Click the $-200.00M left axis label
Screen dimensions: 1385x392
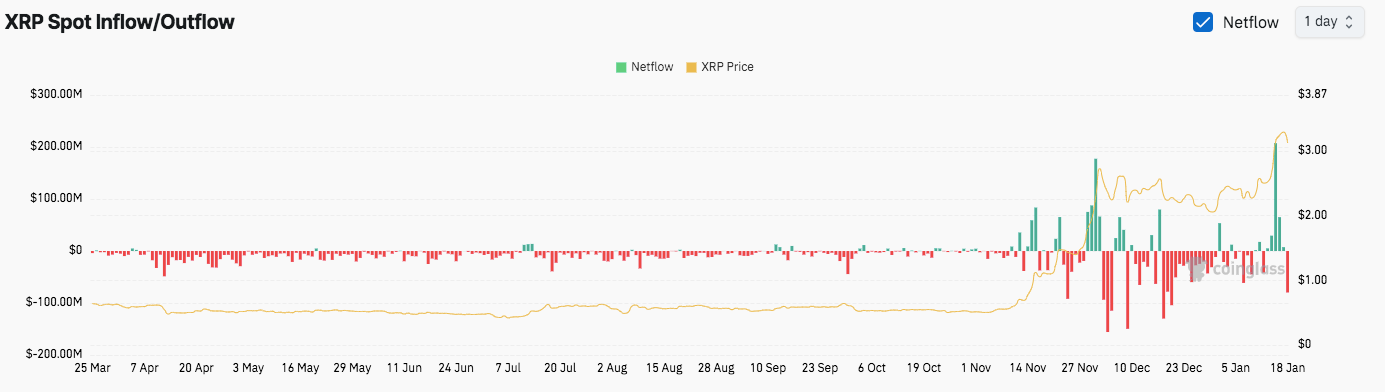click(54, 354)
